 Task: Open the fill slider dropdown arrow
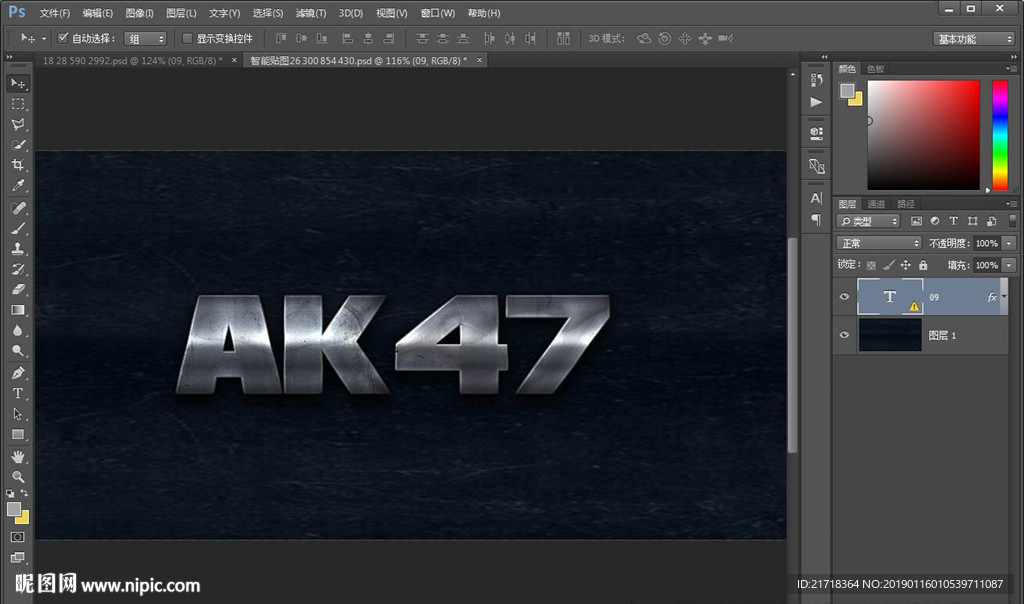(x=1009, y=265)
